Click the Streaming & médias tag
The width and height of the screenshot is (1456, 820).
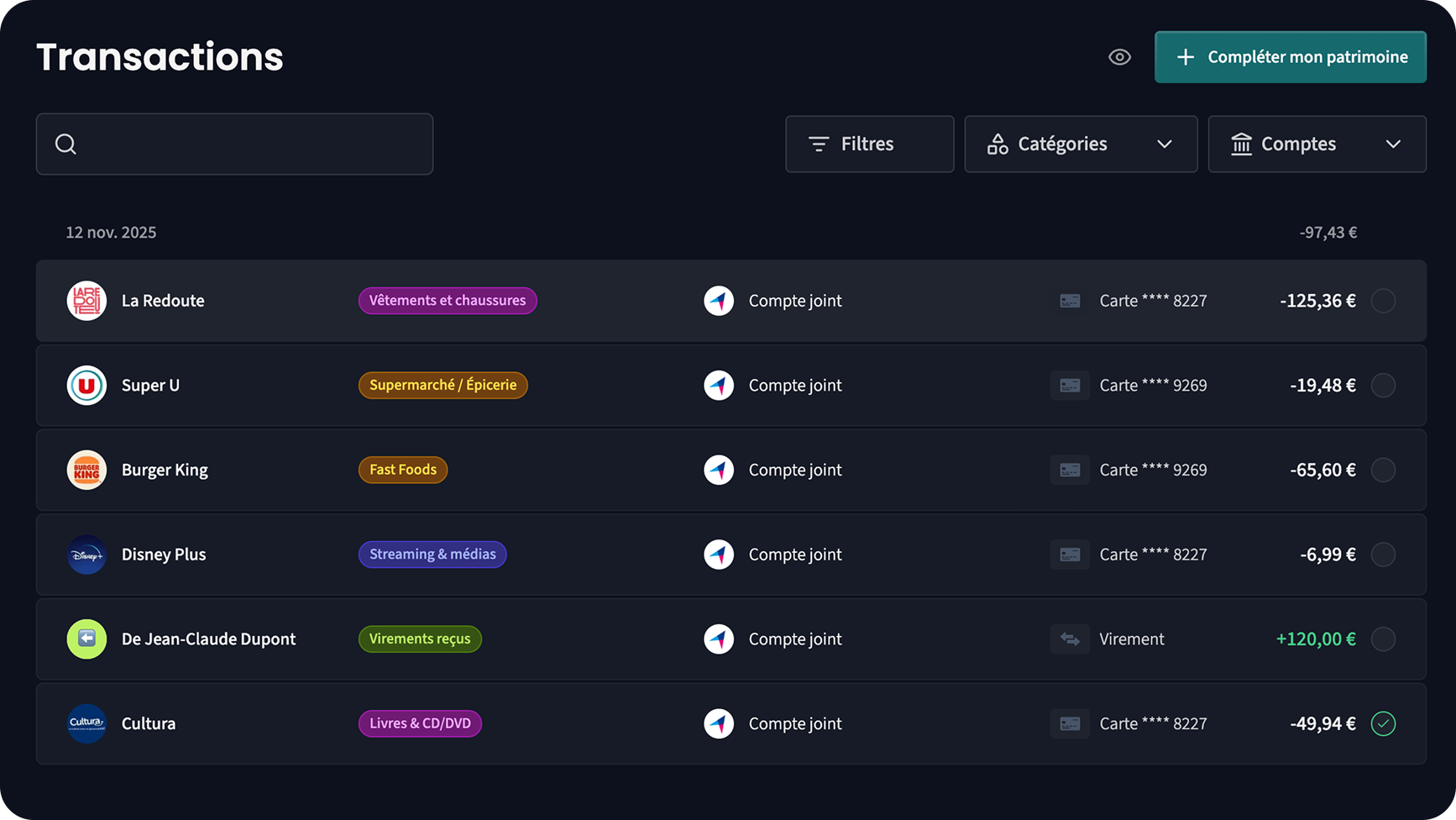[x=432, y=555]
